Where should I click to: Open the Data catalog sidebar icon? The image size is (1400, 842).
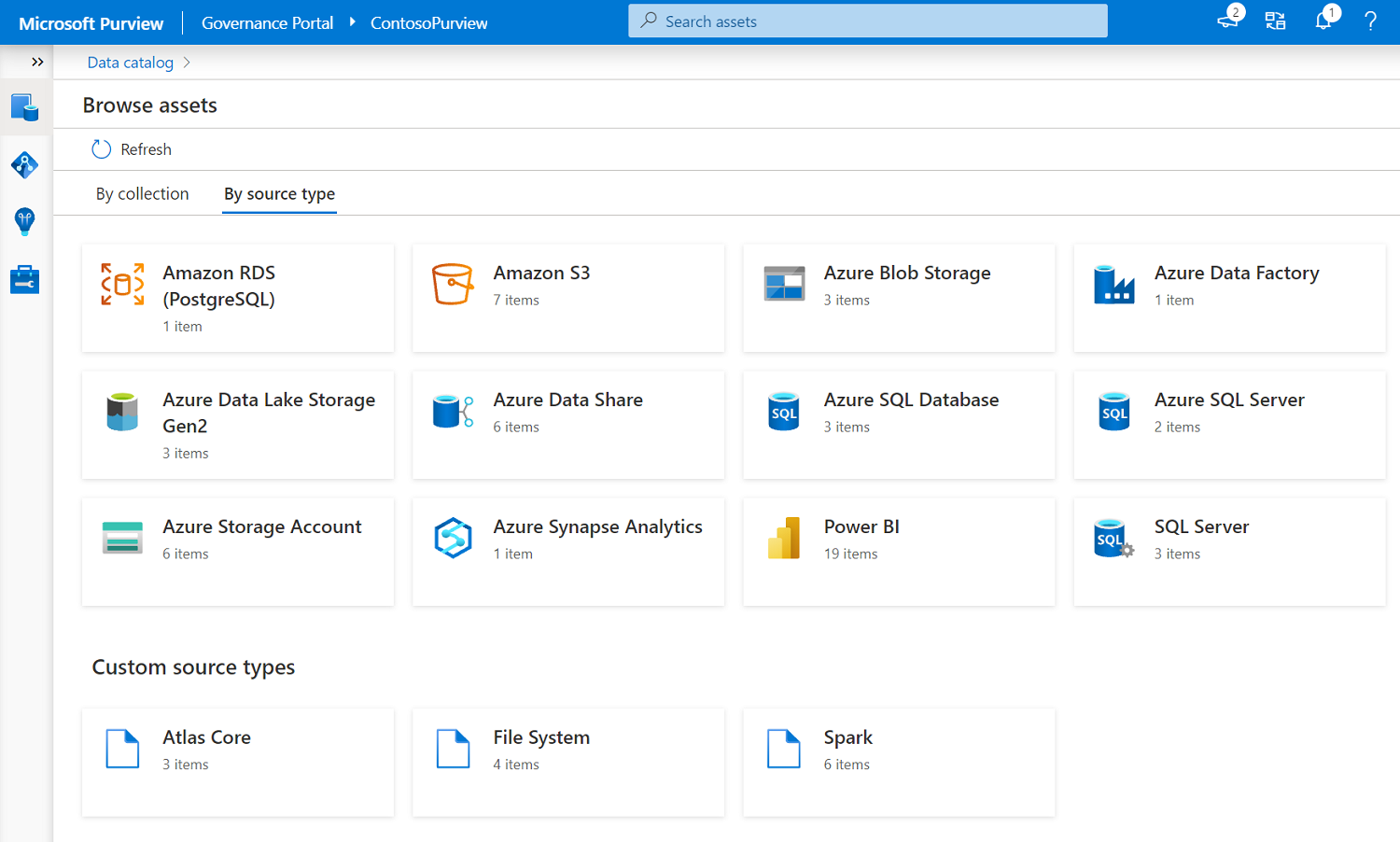[25, 107]
